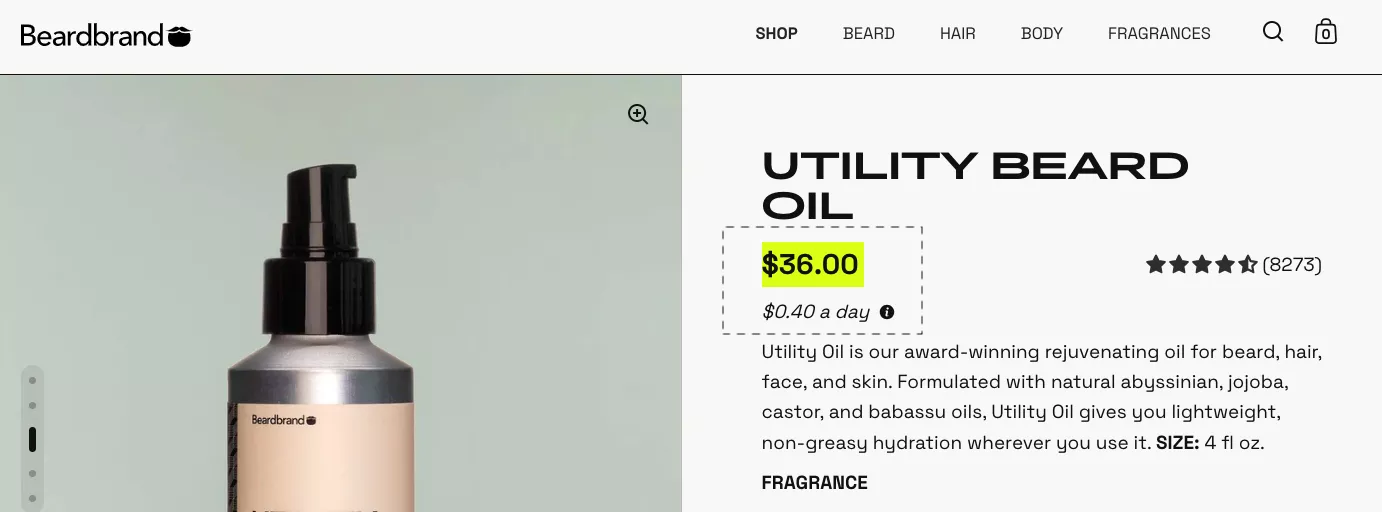Select the second image gallery dot
The image size is (1382, 512).
33,405
